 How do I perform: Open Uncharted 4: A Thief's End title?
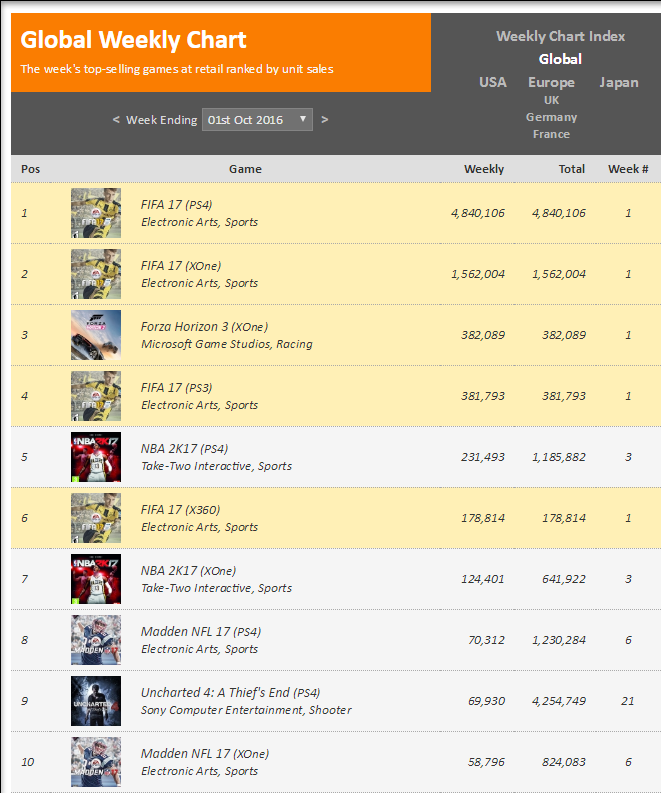click(231, 693)
